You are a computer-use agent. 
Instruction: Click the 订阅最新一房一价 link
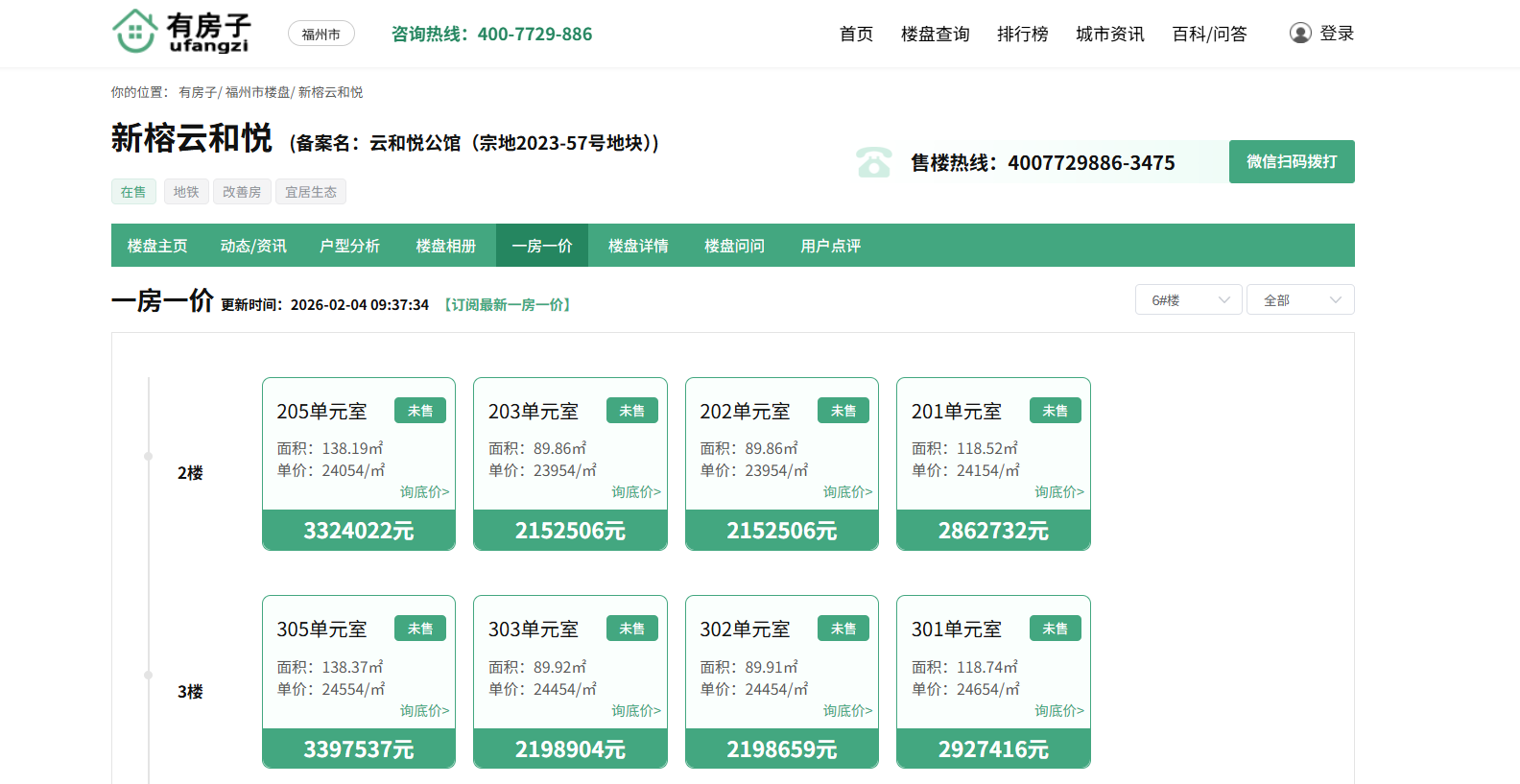[x=508, y=305]
